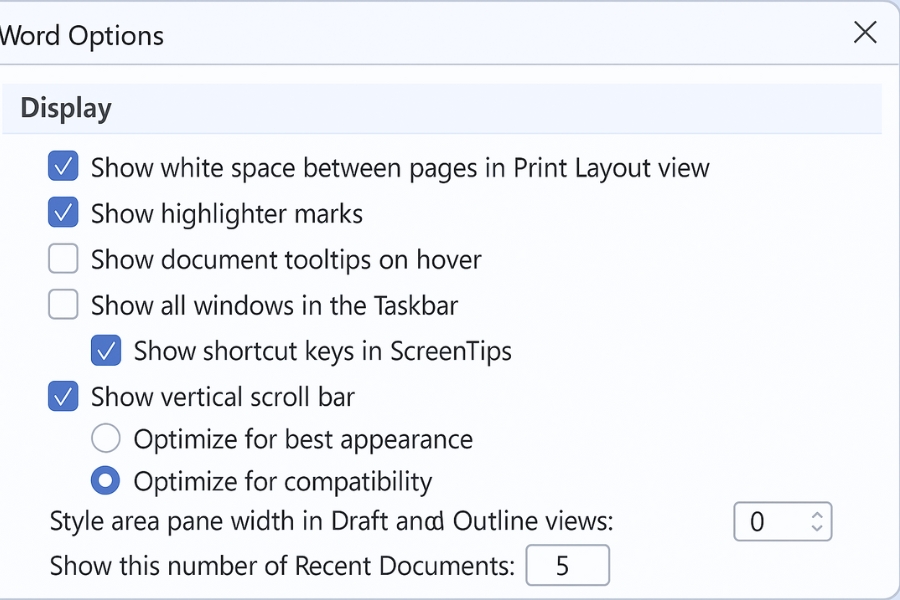Click the Display section header
900x600 pixels.
point(66,108)
